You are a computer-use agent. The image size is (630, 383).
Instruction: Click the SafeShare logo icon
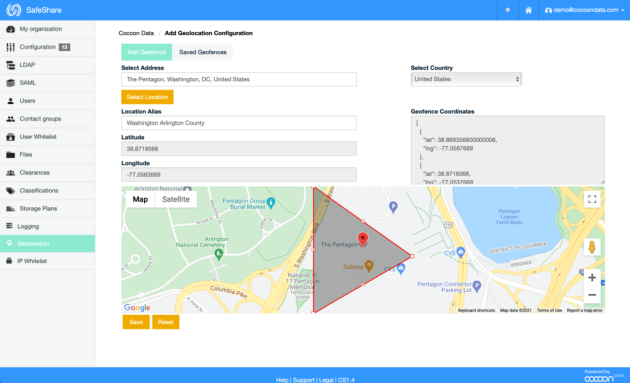(x=13, y=10)
